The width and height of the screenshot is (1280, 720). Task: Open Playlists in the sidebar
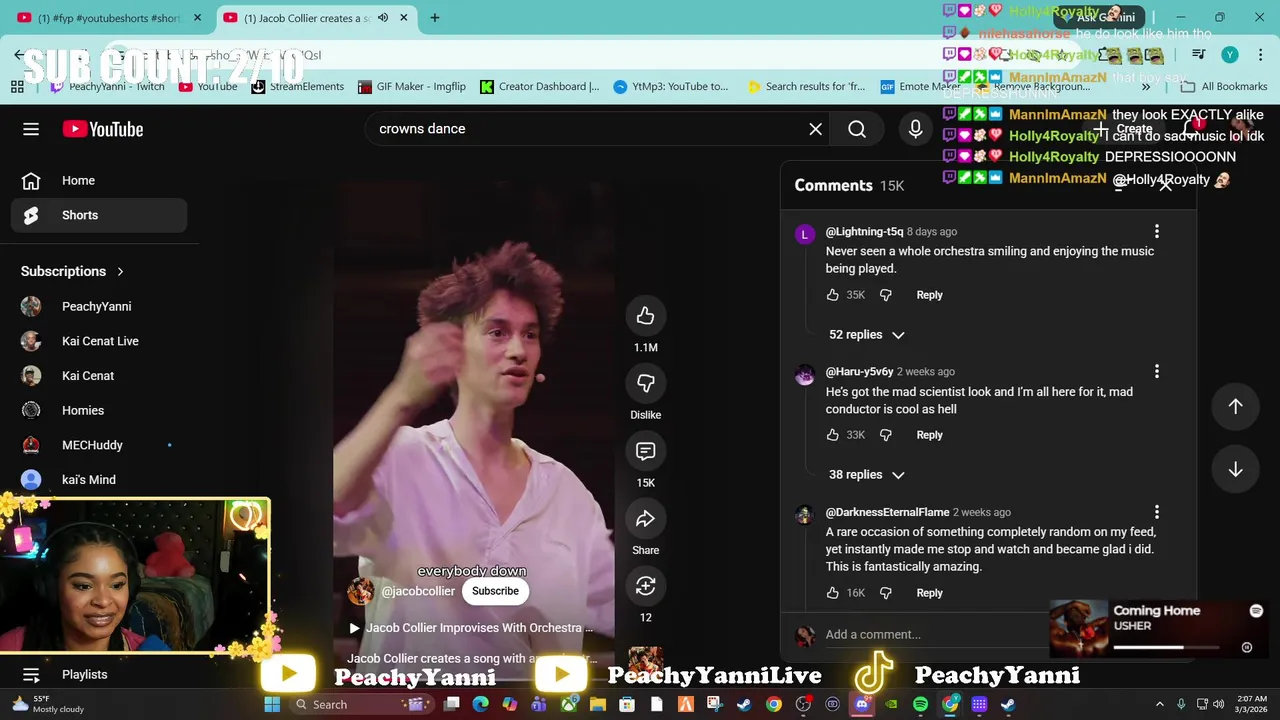click(x=84, y=675)
